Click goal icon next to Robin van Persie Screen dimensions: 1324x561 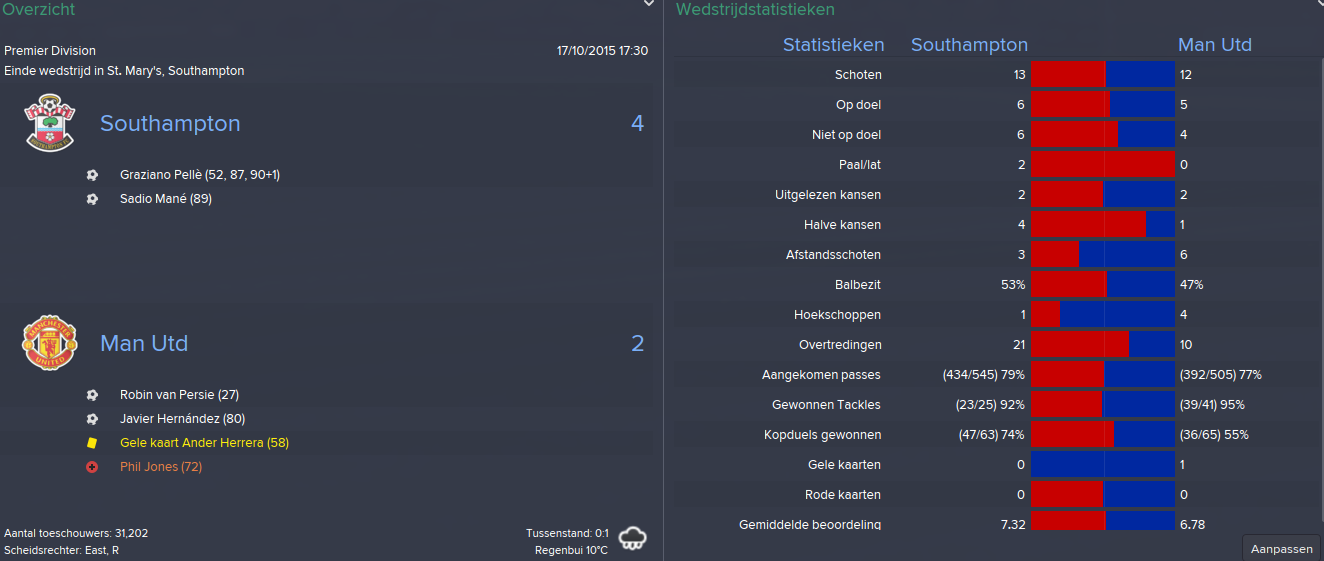click(92, 395)
